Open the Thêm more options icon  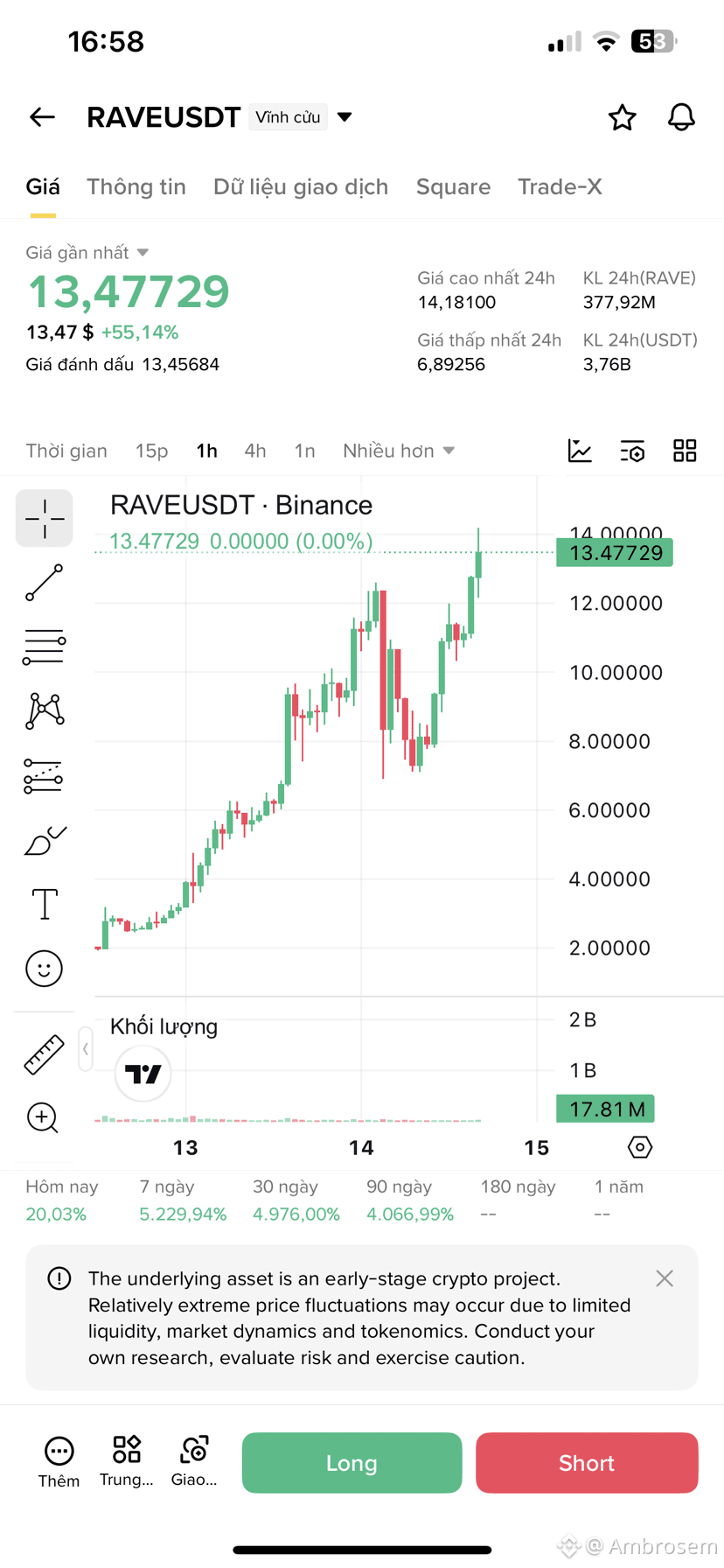(59, 1461)
